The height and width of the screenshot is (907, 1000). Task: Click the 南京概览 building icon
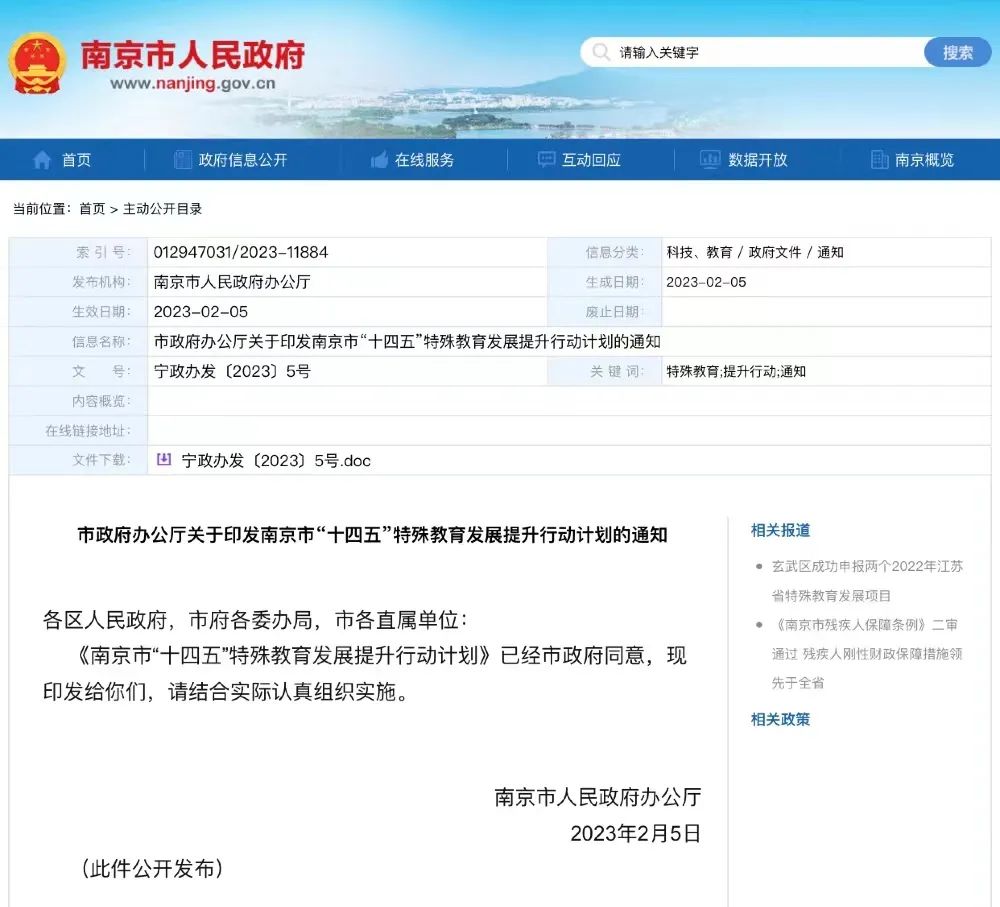(878, 158)
